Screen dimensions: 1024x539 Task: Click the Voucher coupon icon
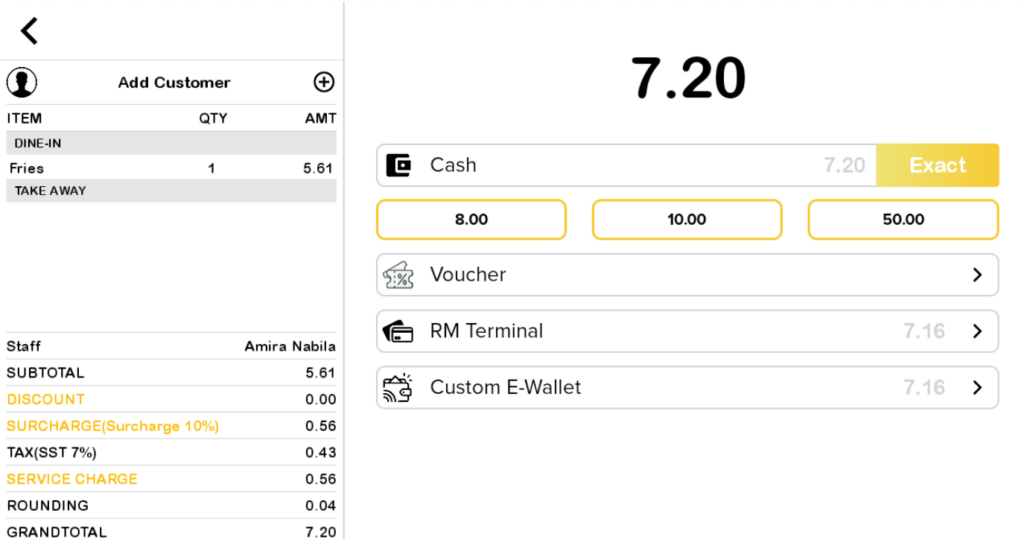399,275
